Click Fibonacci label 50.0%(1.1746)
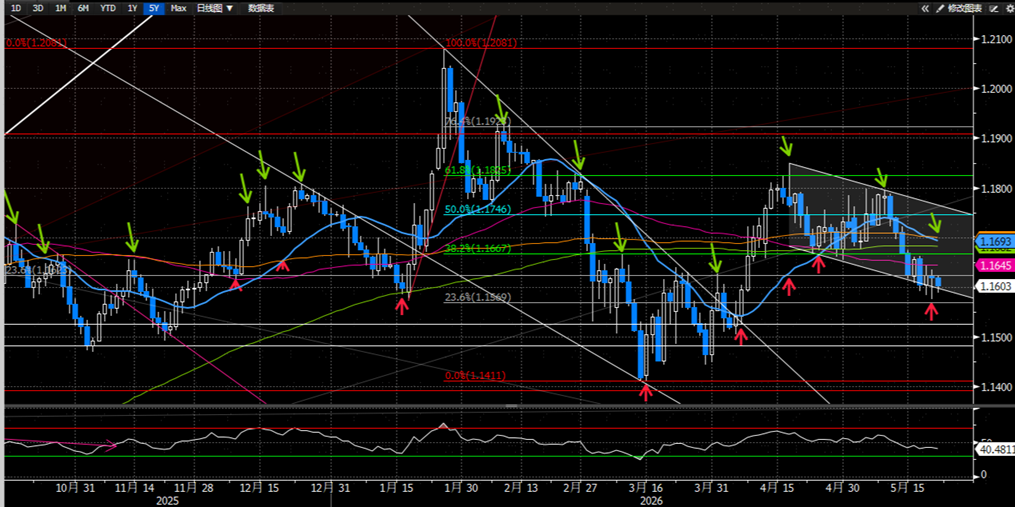Screen dimensions: 1015x507 click(x=476, y=210)
